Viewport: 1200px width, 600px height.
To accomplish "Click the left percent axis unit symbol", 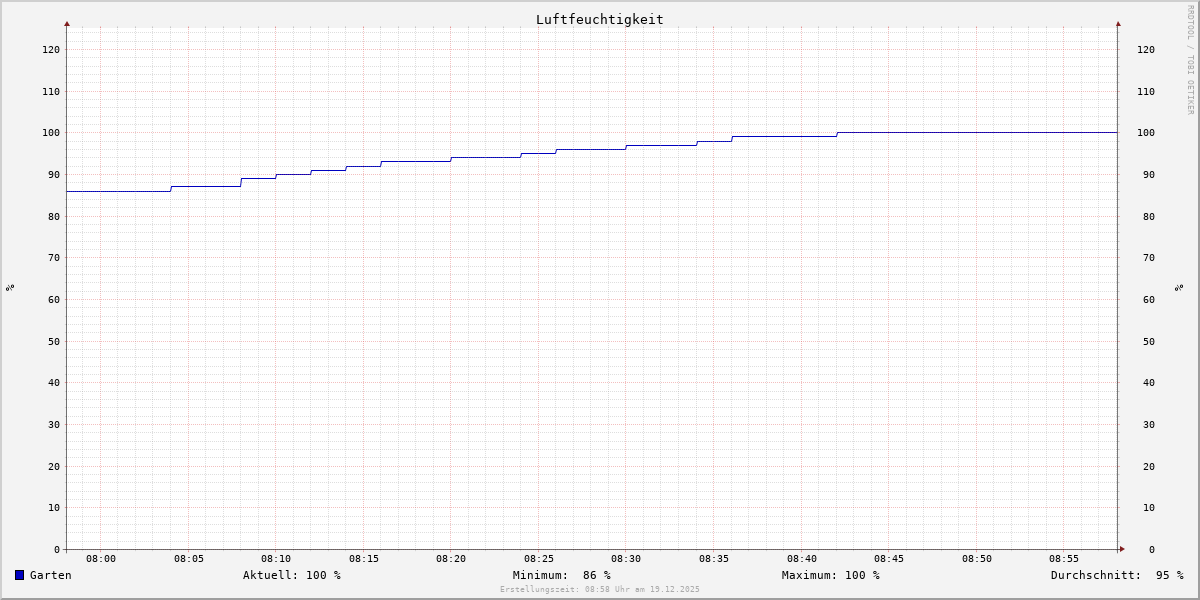I will (10, 288).
